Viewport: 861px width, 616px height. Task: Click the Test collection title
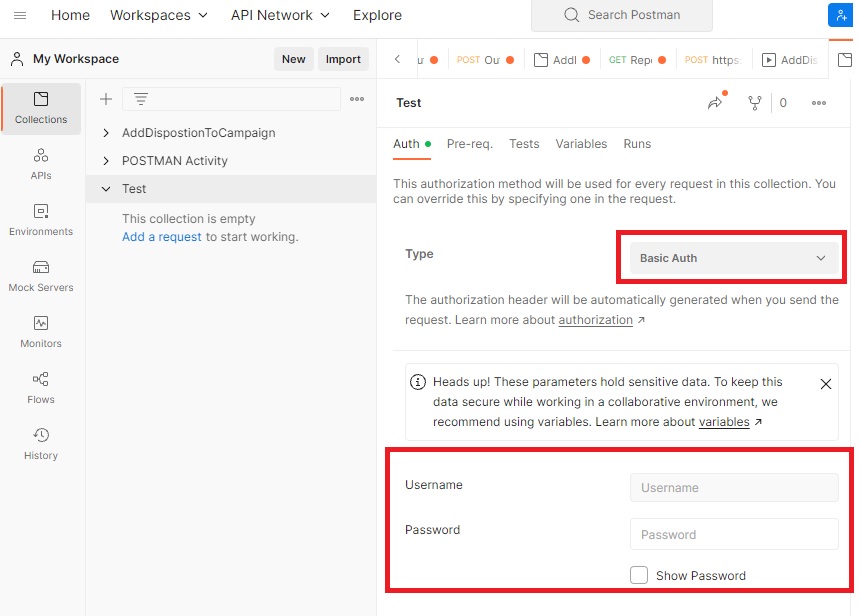pyautogui.click(x=409, y=103)
